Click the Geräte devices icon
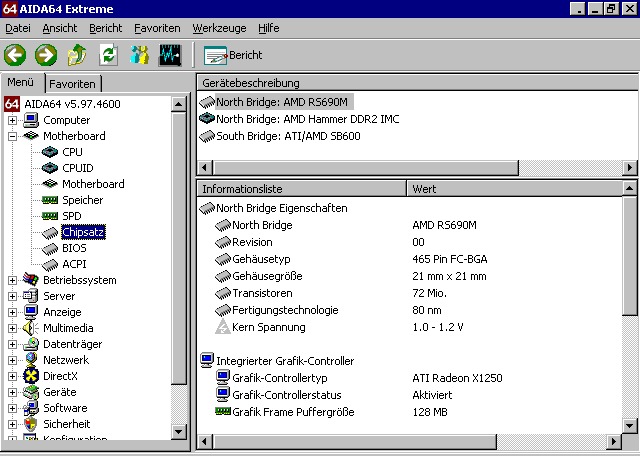The image size is (640, 456). click(31, 392)
